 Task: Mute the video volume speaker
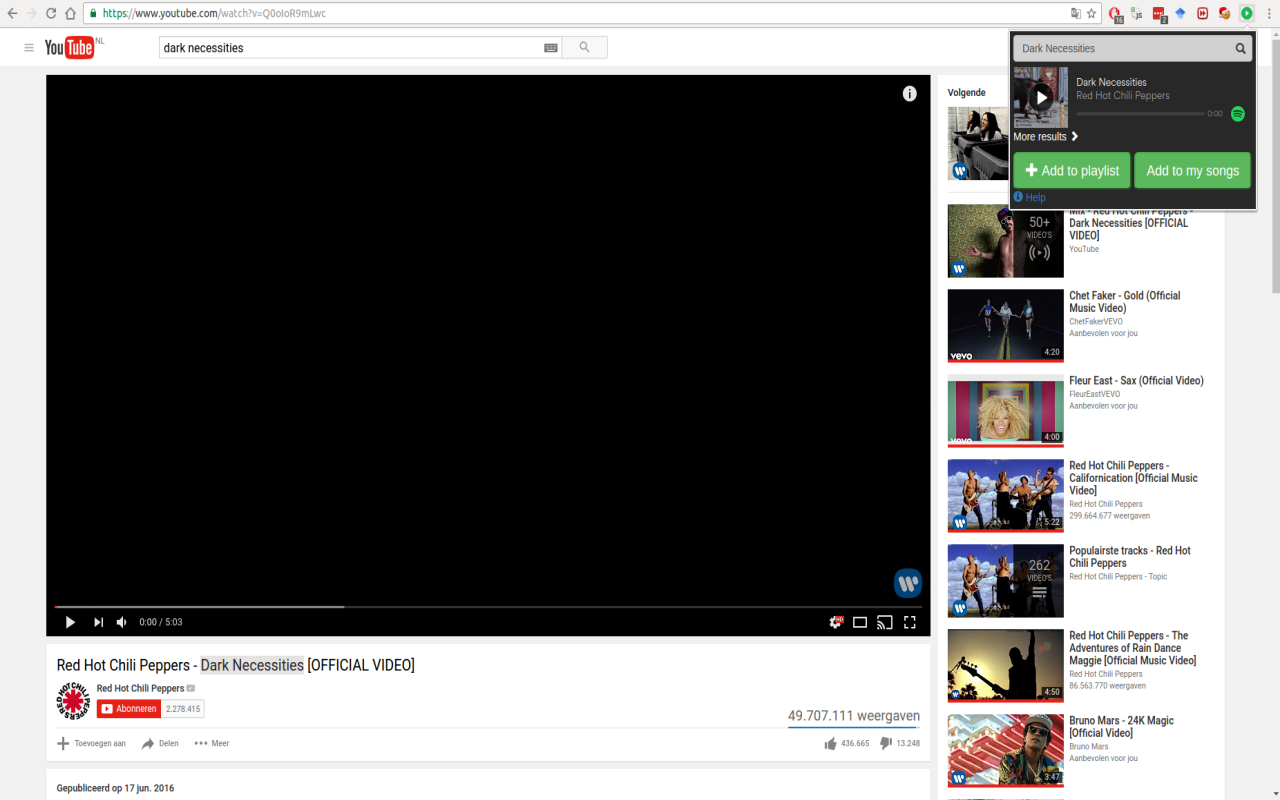click(x=122, y=622)
